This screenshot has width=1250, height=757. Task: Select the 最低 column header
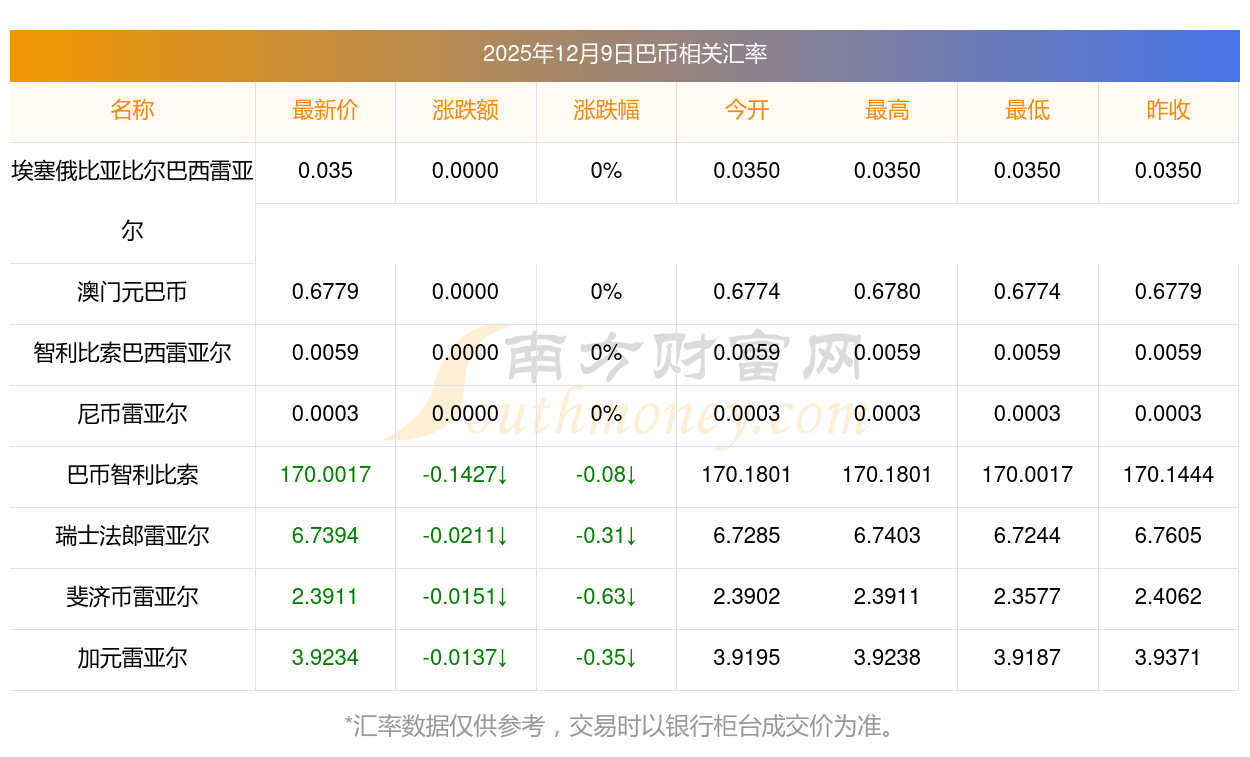tap(1027, 111)
